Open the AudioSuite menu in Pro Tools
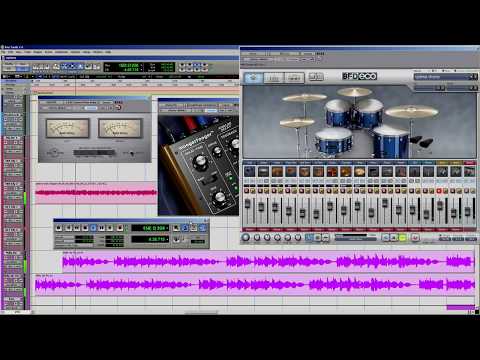This screenshot has height=360, width=480. pyautogui.click(x=61, y=52)
